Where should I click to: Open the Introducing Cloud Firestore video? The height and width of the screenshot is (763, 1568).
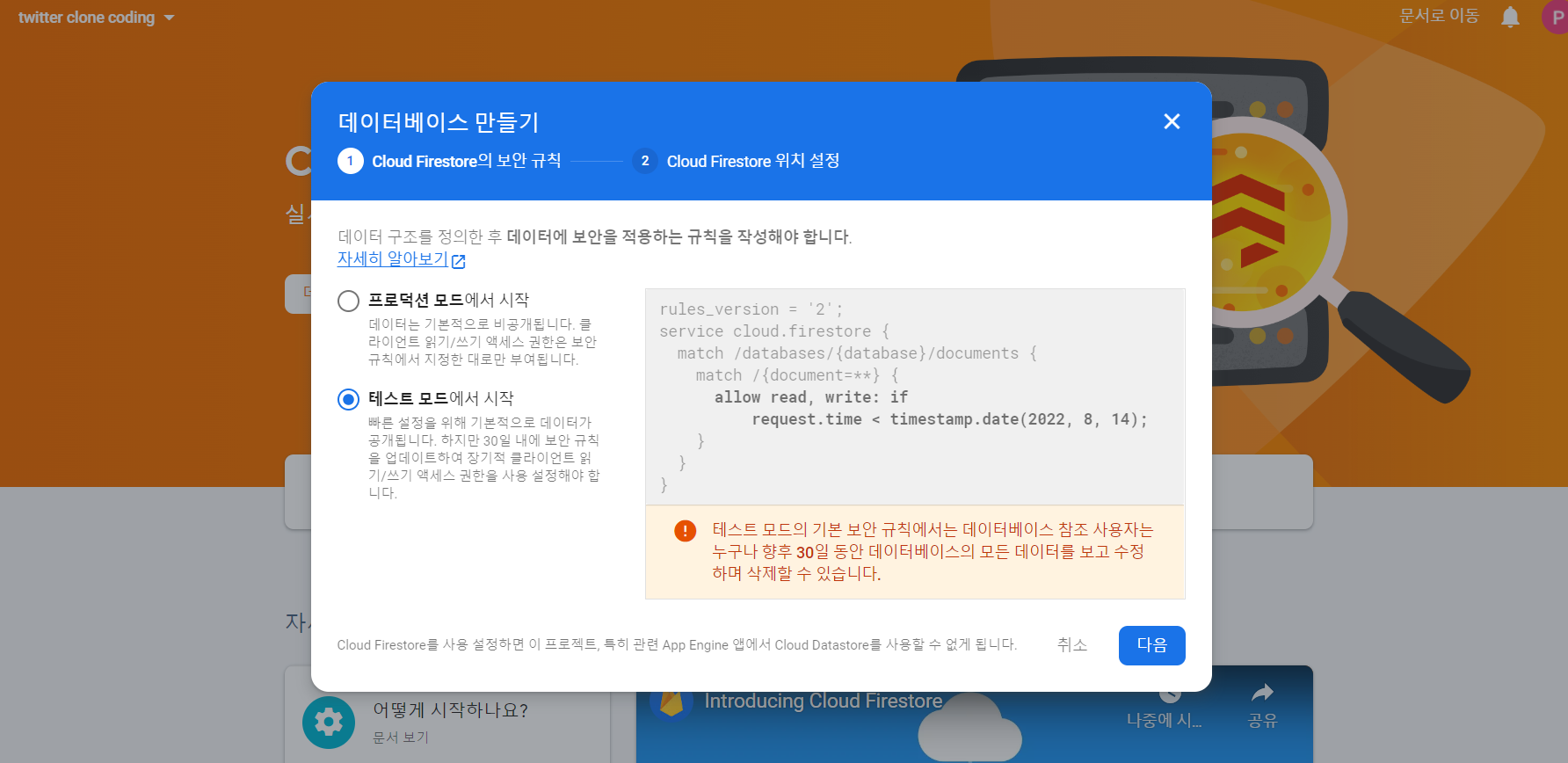point(824,701)
